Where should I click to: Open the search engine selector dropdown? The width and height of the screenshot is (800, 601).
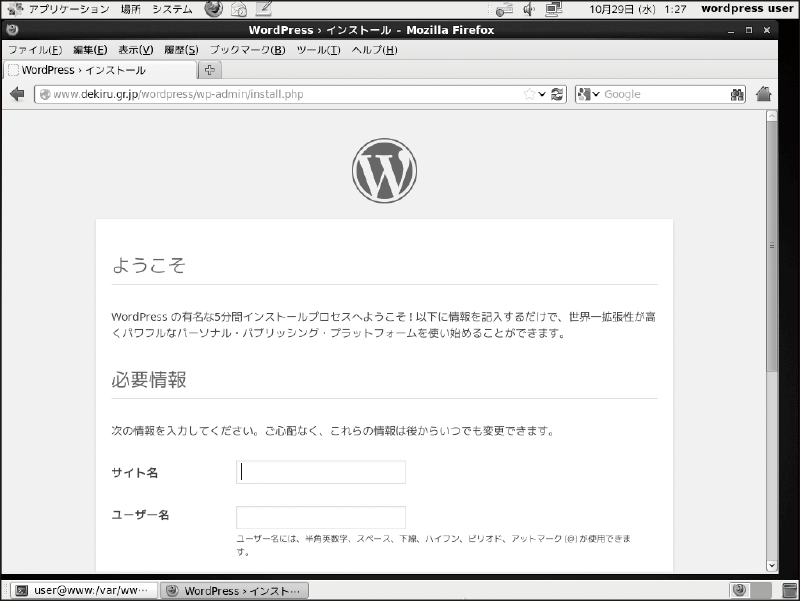(588, 94)
